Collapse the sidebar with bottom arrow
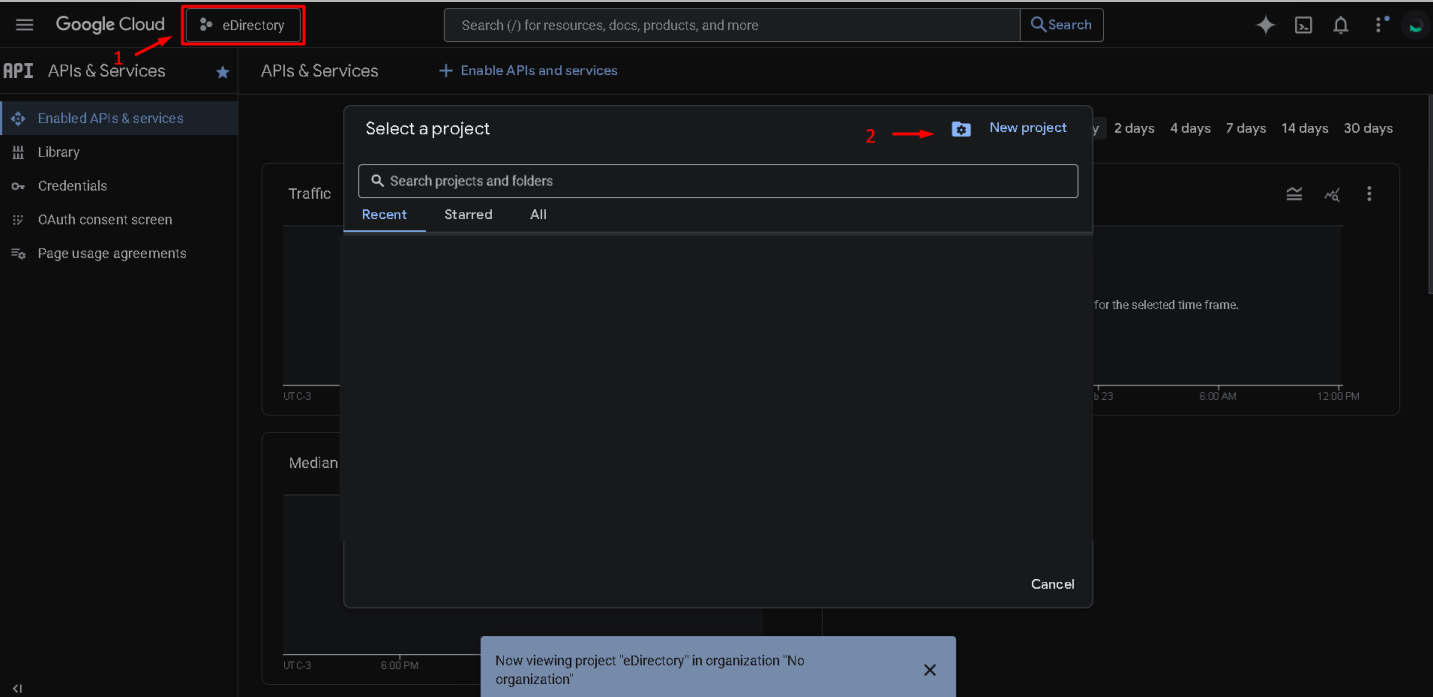 click(17, 688)
